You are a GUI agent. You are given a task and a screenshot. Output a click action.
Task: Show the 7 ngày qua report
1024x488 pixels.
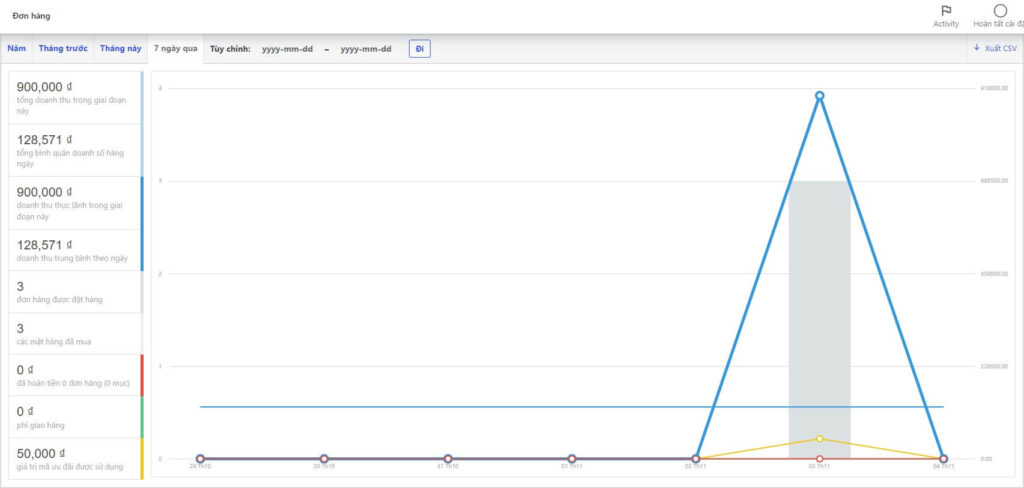(x=175, y=48)
